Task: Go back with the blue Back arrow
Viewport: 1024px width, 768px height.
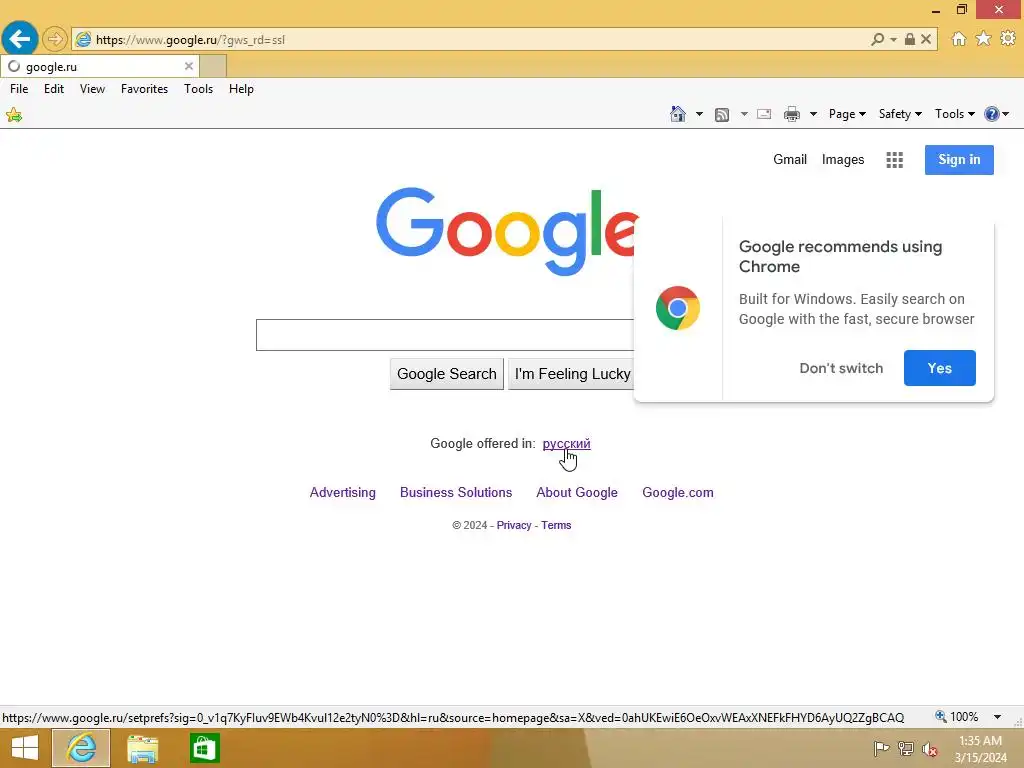Action: coord(20,39)
